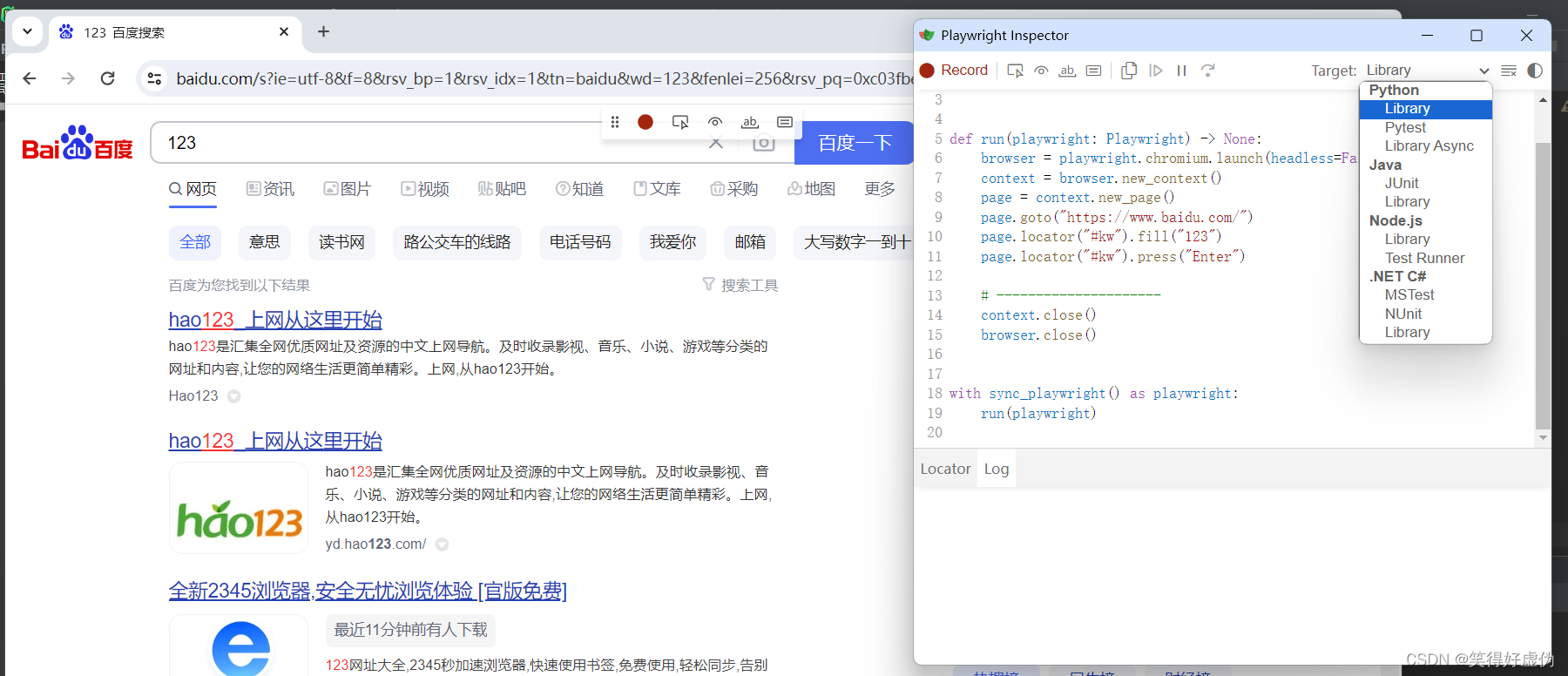Click the Clear script icon beside the Target selector

pos(1509,71)
